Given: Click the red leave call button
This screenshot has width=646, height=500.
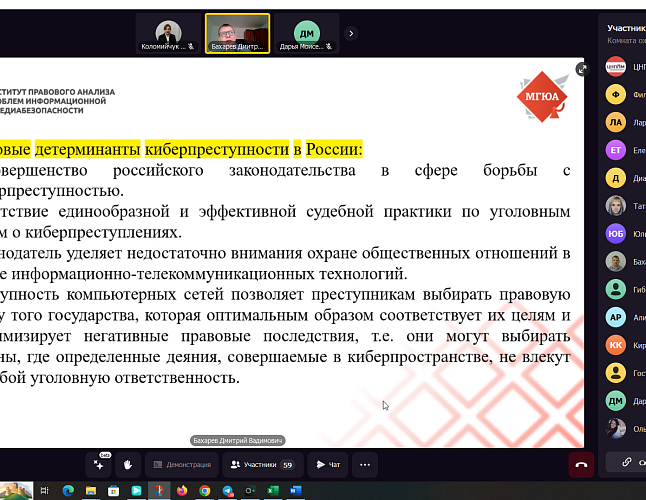Looking at the screenshot, I should (x=580, y=464).
